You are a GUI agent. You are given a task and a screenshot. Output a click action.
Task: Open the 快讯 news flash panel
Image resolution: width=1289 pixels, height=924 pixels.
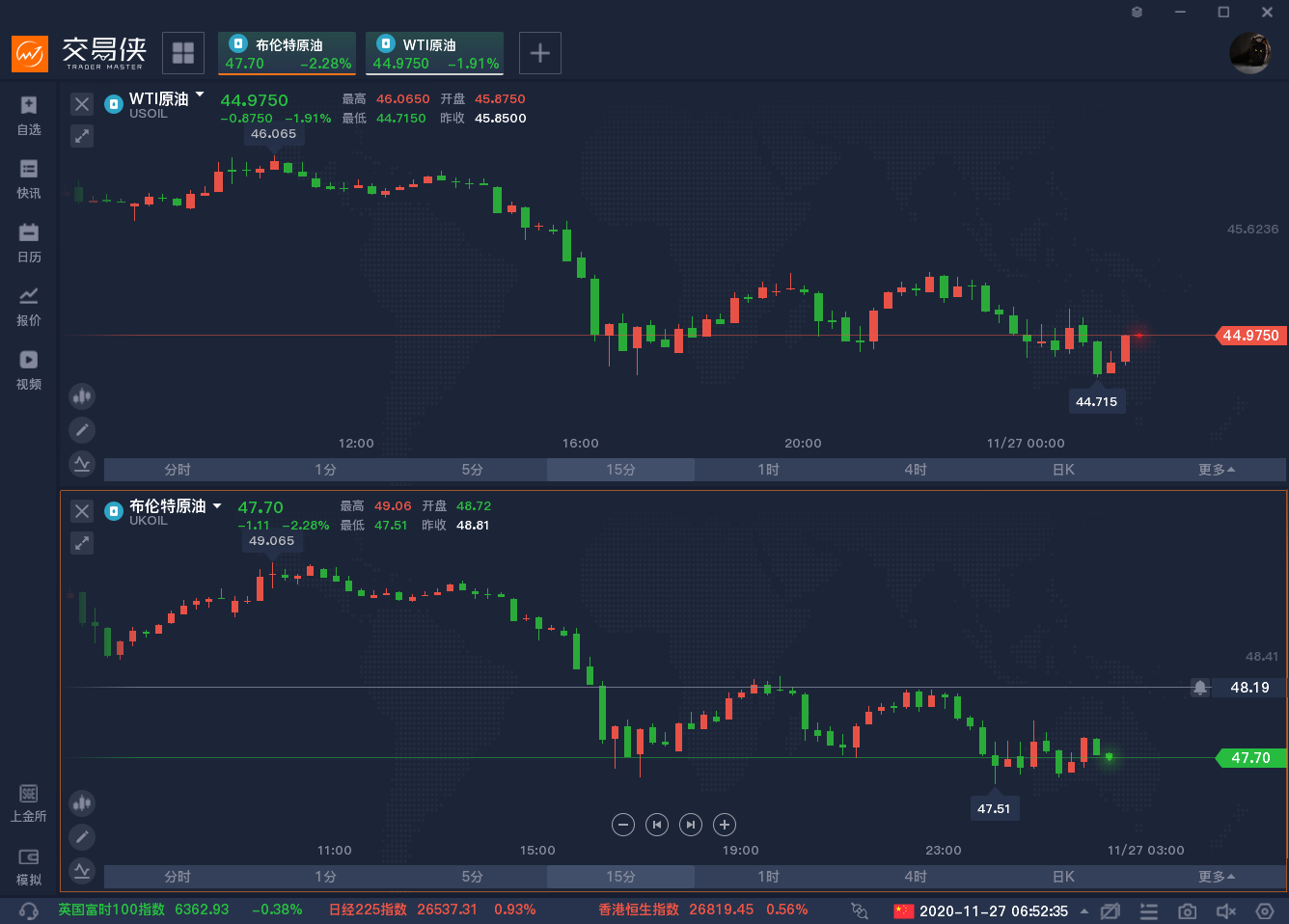(29, 178)
